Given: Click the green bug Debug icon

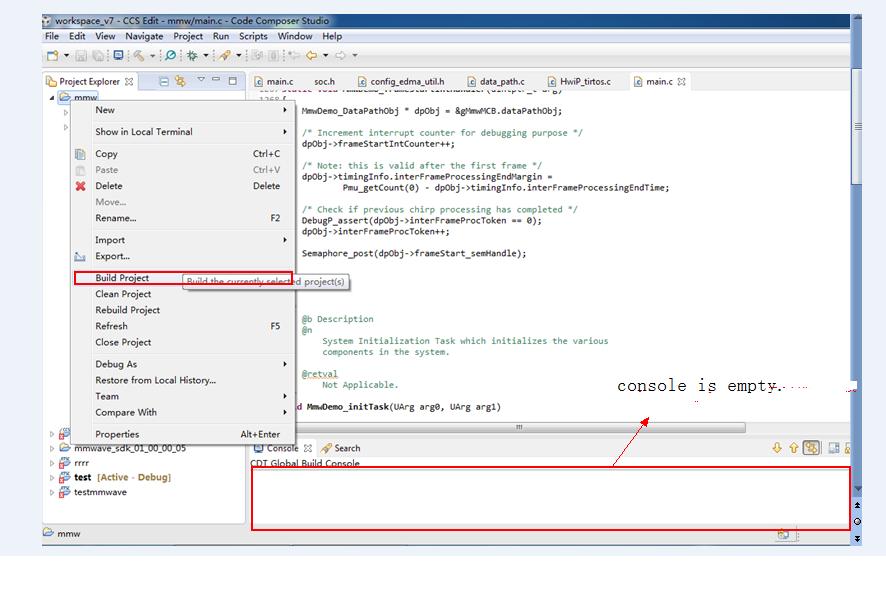Looking at the screenshot, I should coord(192,55).
